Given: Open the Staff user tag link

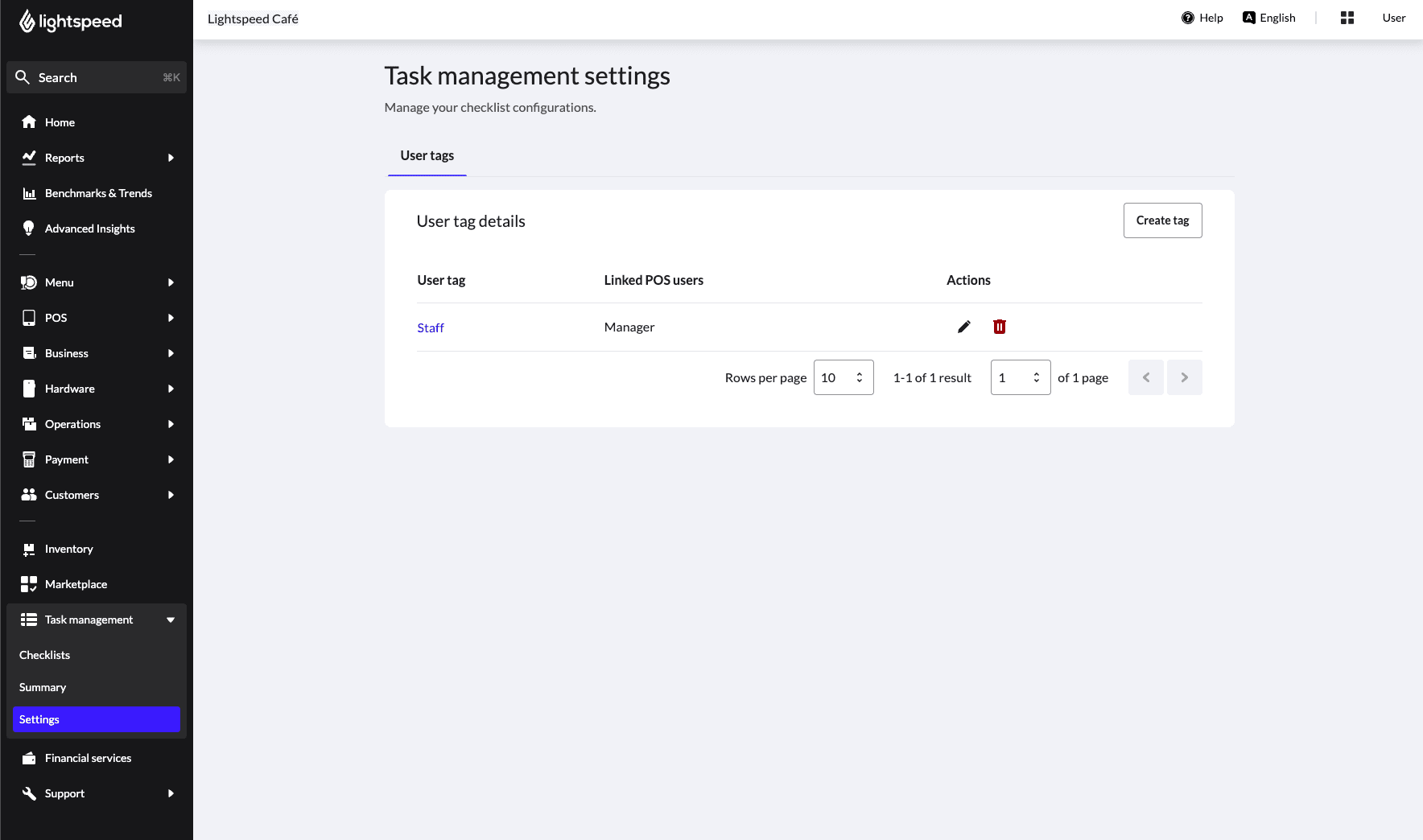Looking at the screenshot, I should pyautogui.click(x=431, y=327).
